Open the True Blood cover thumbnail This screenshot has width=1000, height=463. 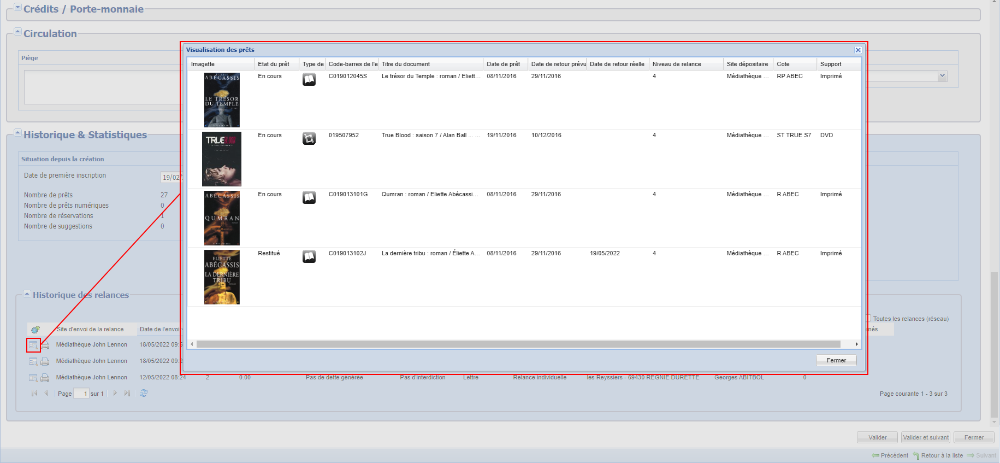tap(221, 158)
